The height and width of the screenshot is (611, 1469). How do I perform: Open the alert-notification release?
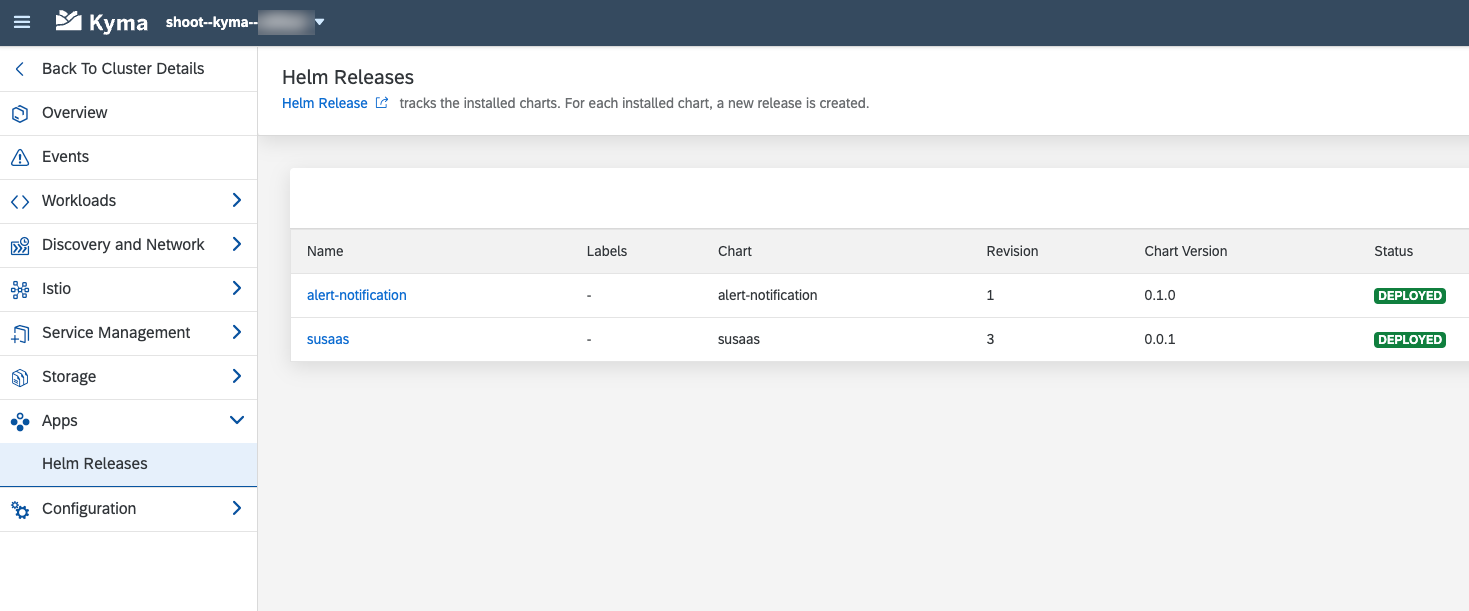click(357, 295)
